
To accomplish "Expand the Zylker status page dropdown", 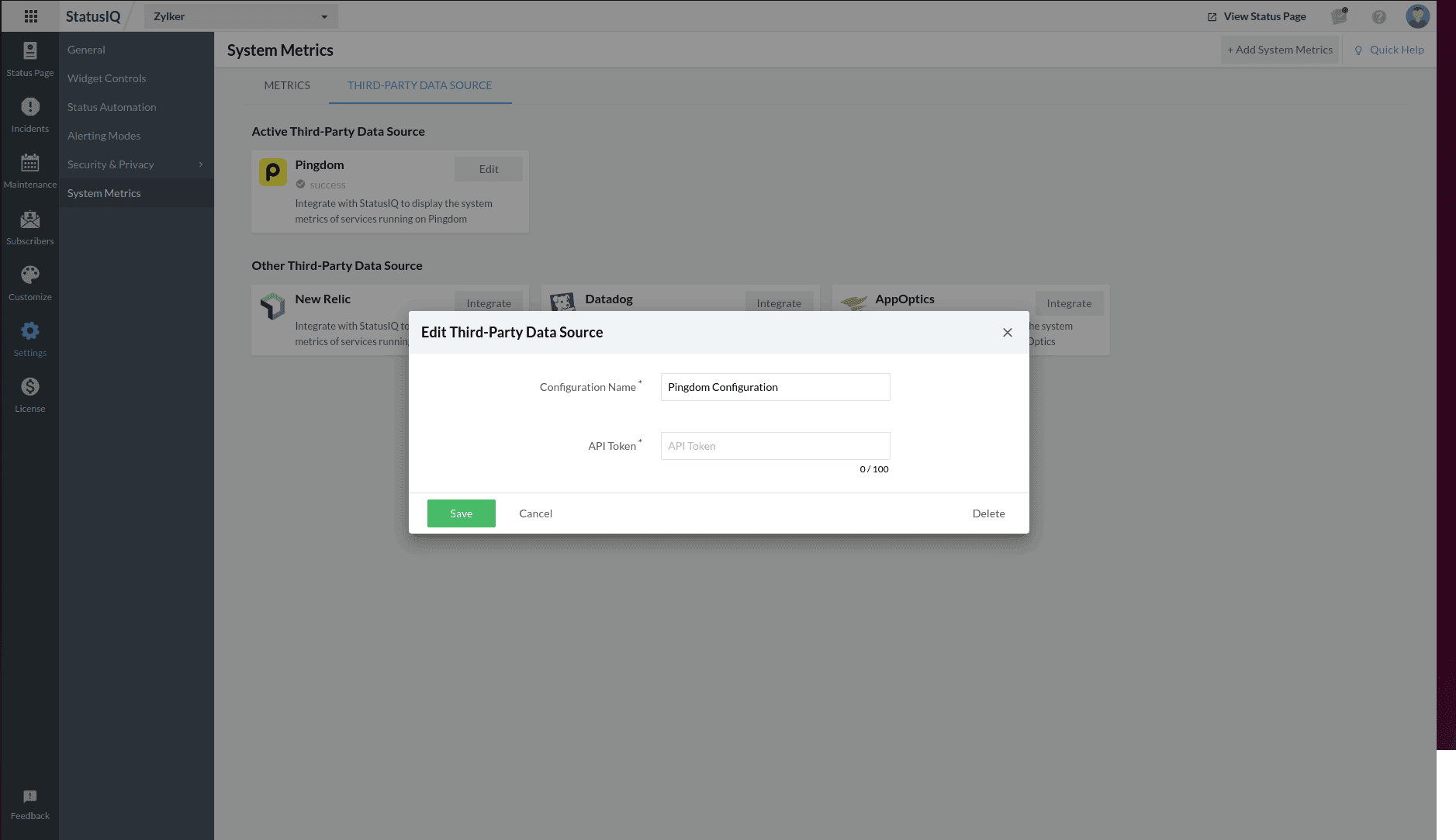I will (x=323, y=16).
